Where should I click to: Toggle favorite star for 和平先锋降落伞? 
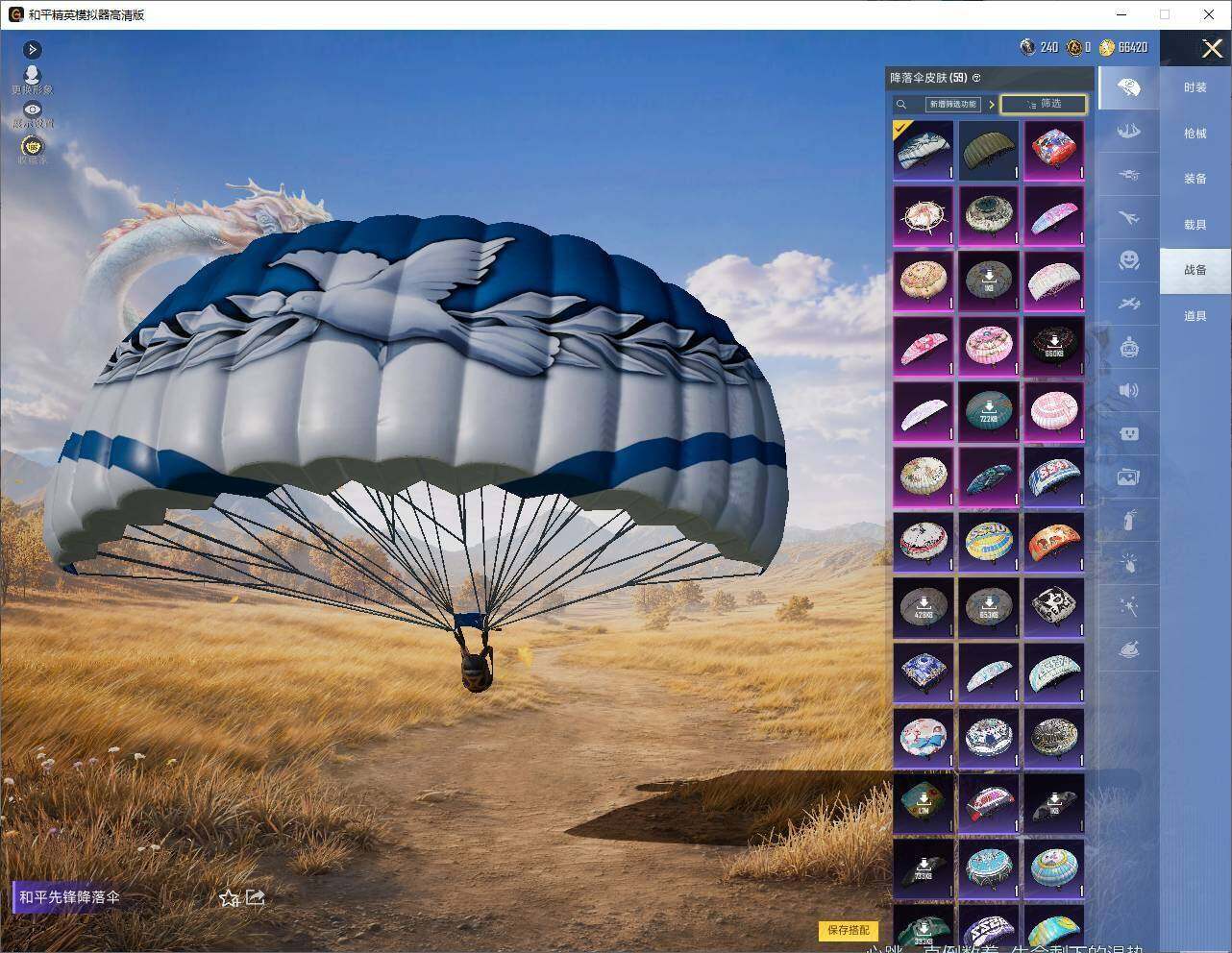point(229,898)
